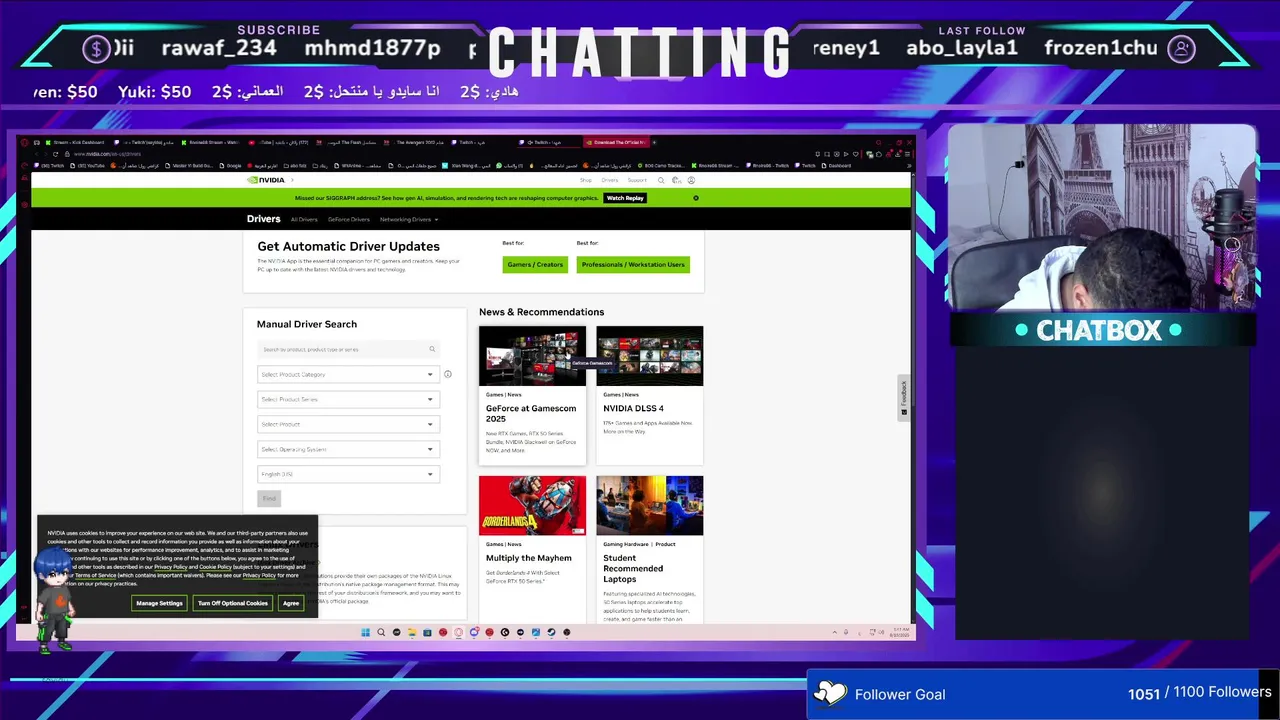Expand the Select Product dropdown

[347, 424]
